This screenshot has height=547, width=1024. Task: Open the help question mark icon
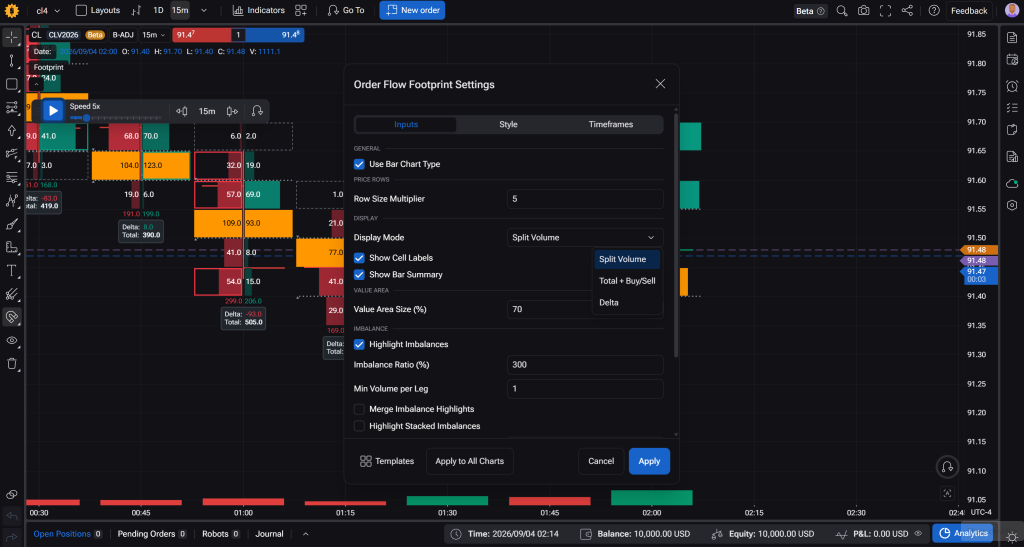tap(934, 10)
